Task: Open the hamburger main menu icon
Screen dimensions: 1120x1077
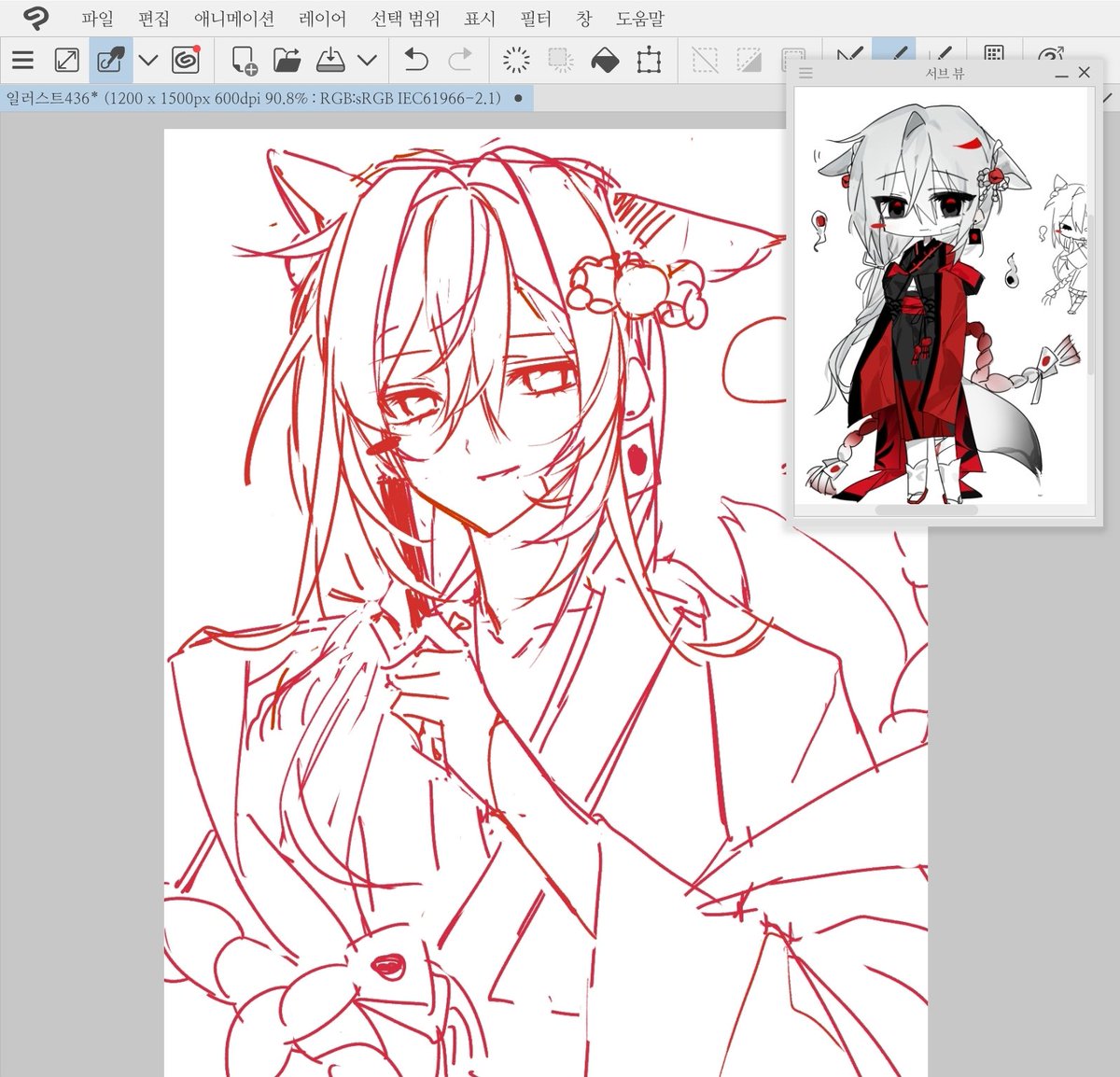Action: (x=22, y=61)
